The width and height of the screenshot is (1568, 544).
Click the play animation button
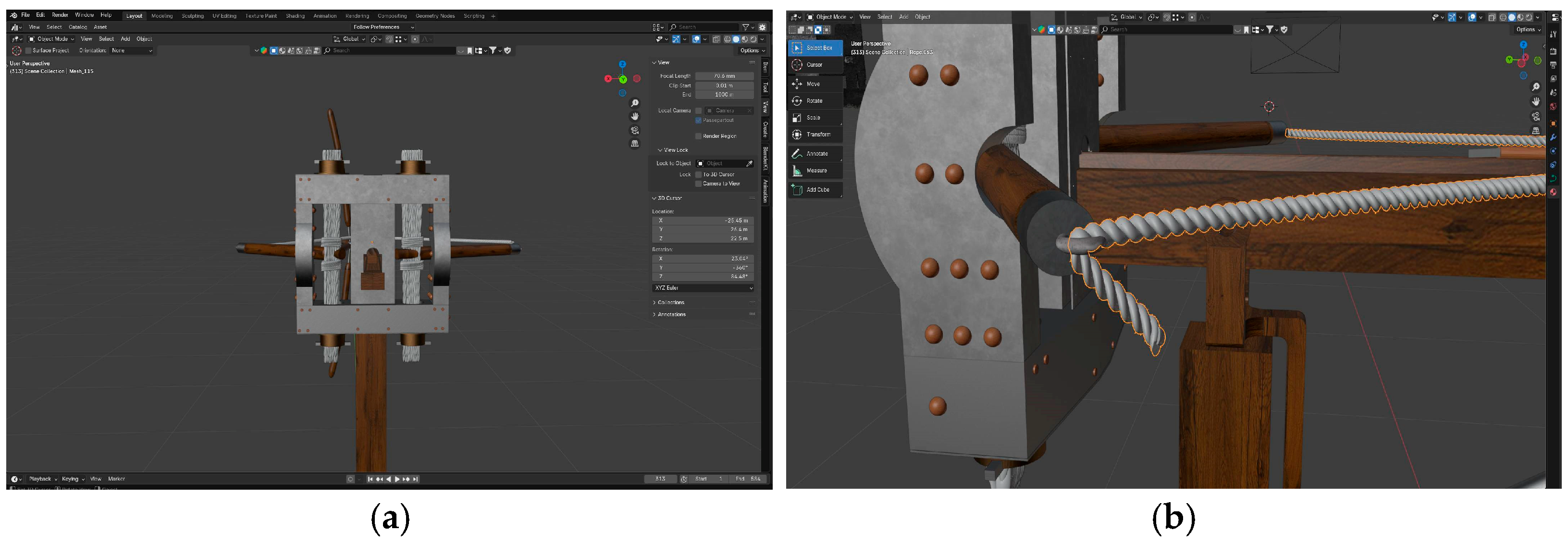pyautogui.click(x=397, y=480)
